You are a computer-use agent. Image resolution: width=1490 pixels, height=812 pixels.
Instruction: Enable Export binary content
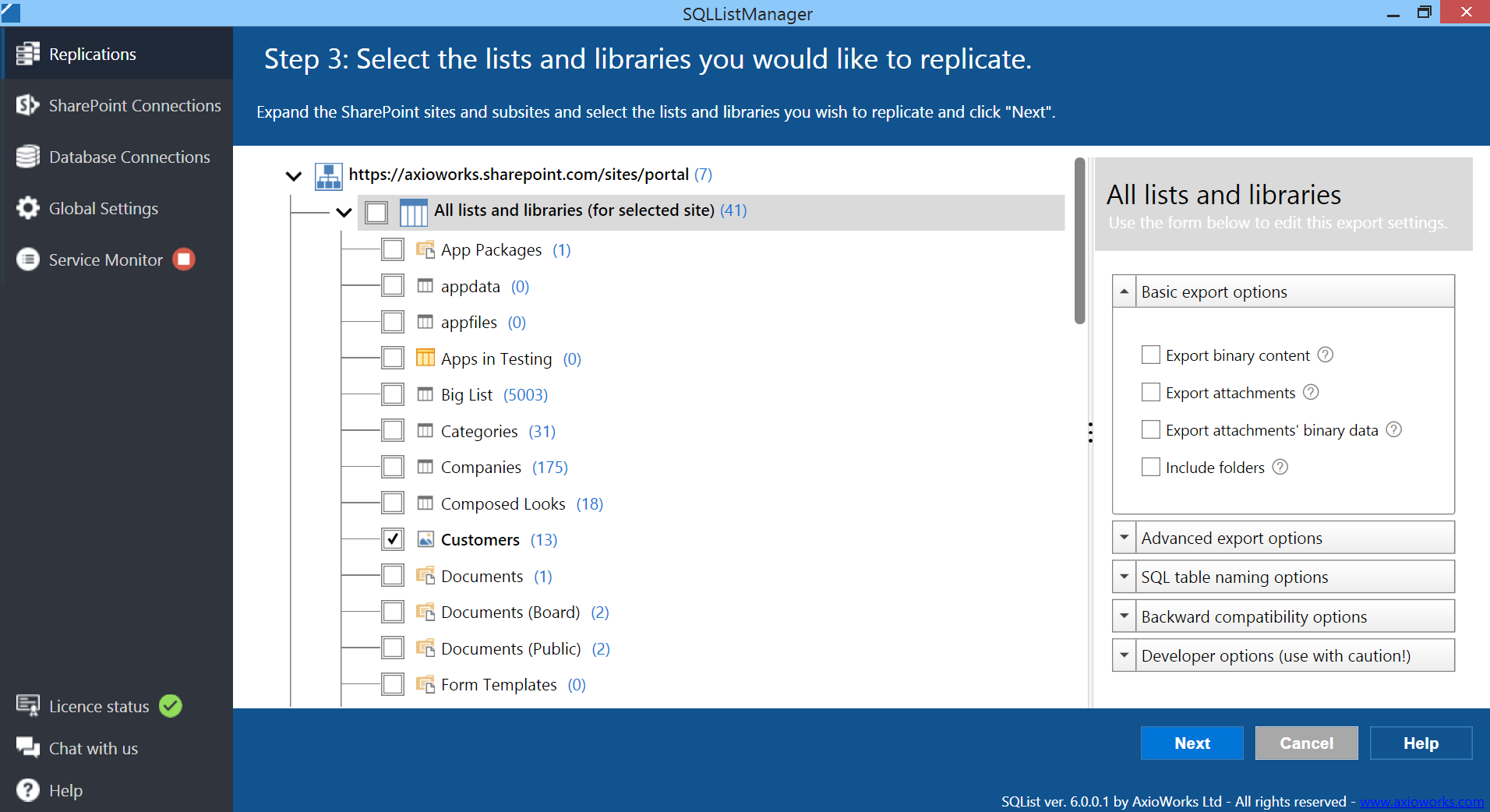[1150, 355]
